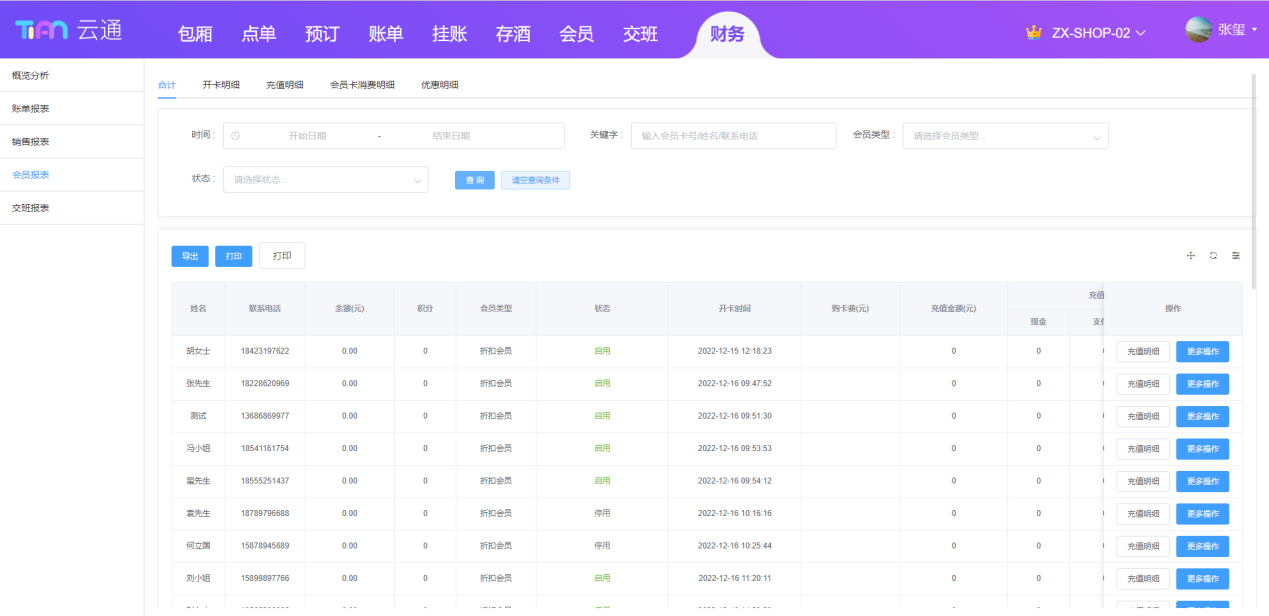Expand the 会员类型 select box
This screenshot has height=616, width=1269.
point(1005,136)
